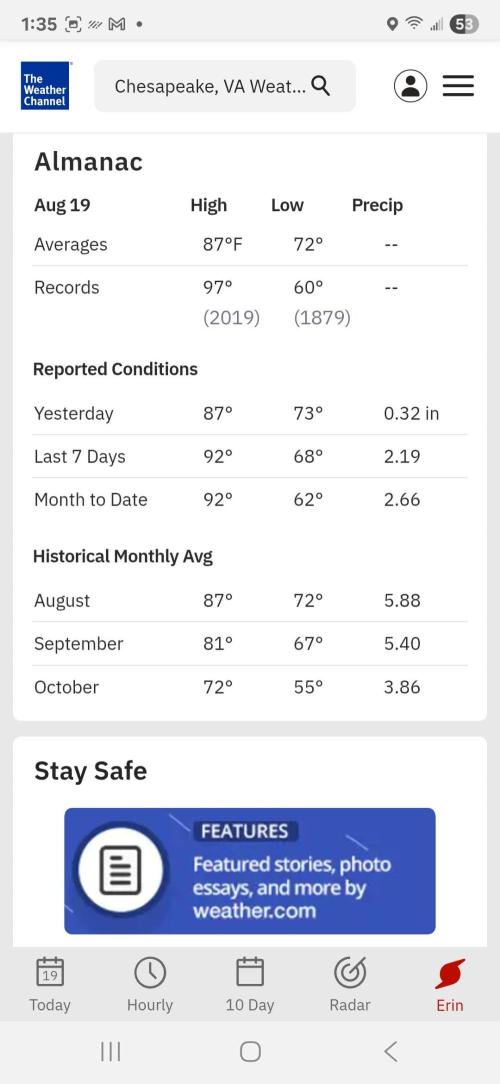
Task: Open the hamburger menu
Action: click(x=458, y=86)
